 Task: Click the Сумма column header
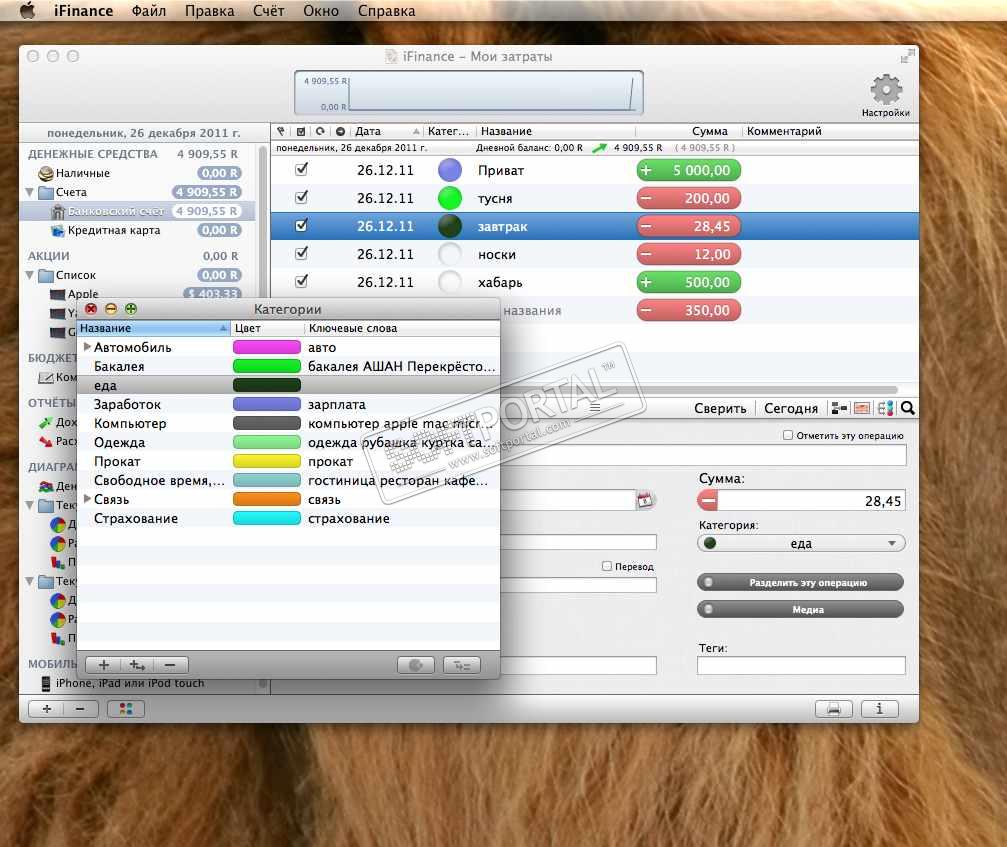tap(688, 131)
